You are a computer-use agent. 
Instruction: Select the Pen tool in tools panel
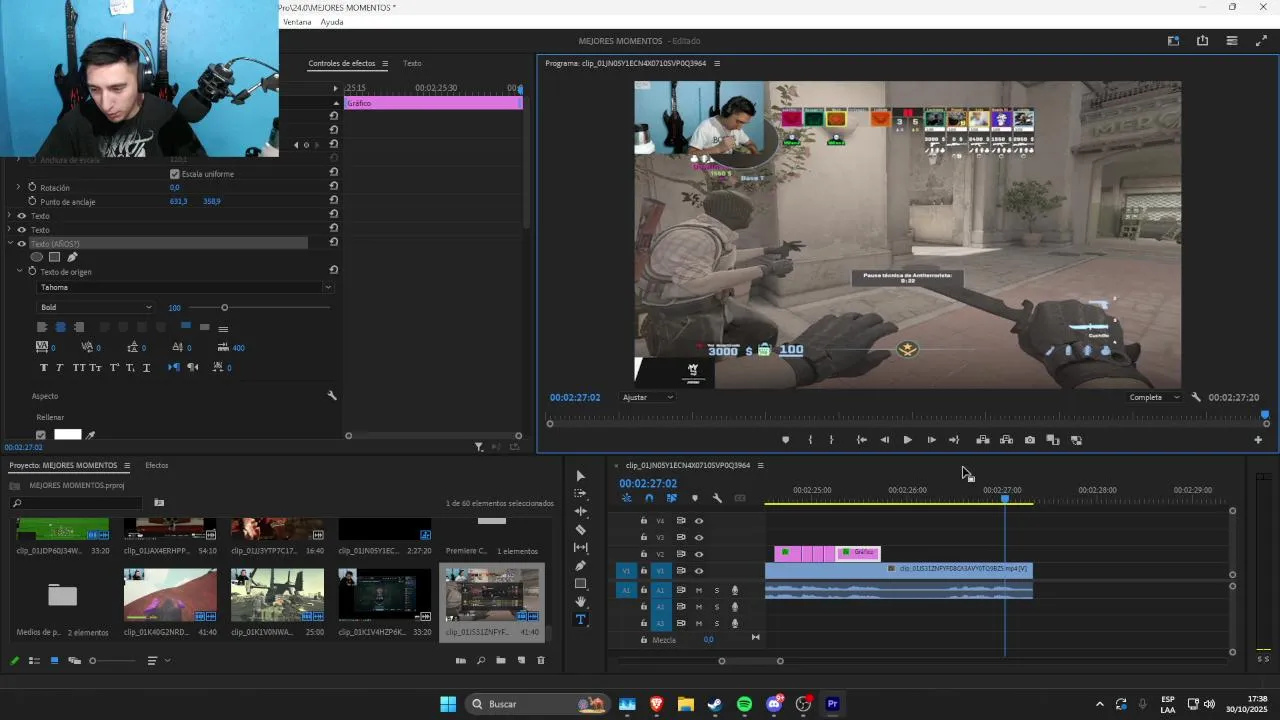580,566
